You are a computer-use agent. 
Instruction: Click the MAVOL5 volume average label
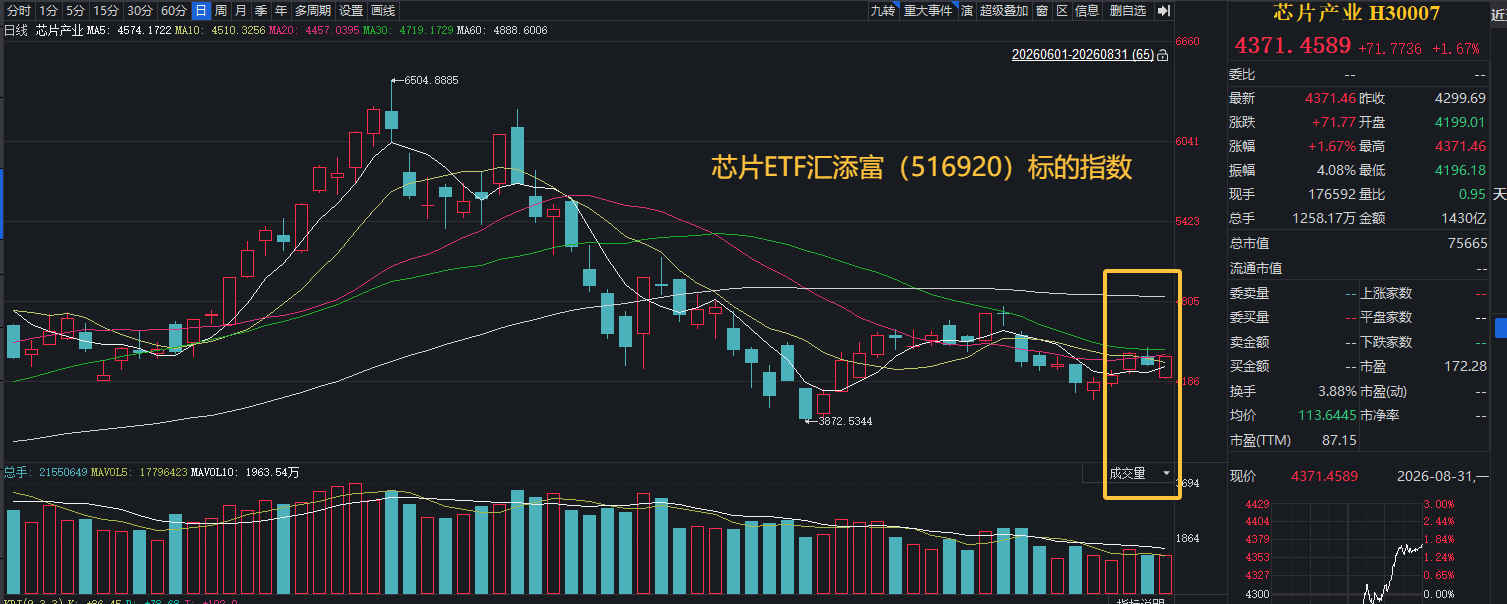click(x=141, y=472)
